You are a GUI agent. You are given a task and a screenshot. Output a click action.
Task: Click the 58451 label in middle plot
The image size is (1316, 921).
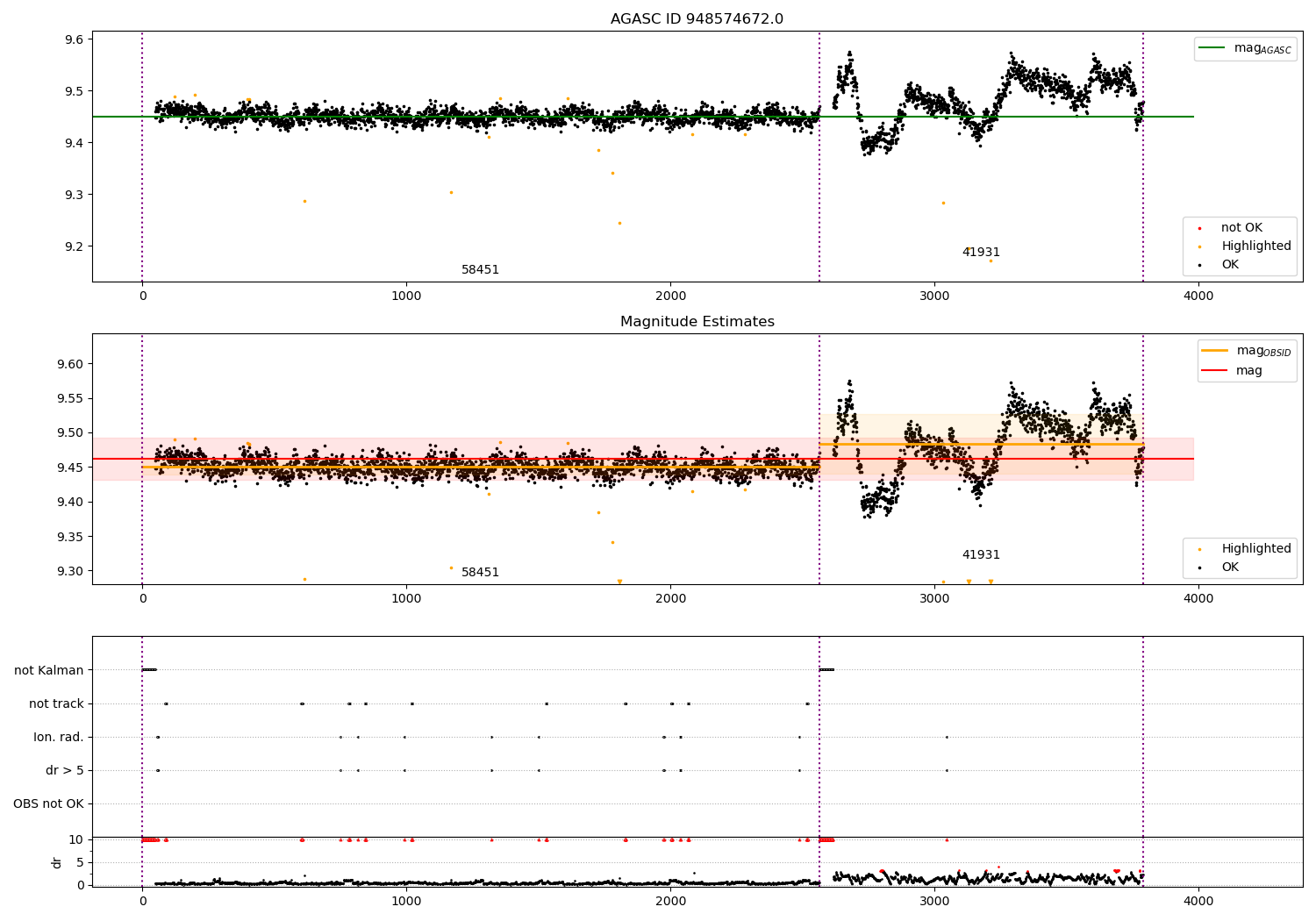point(480,573)
